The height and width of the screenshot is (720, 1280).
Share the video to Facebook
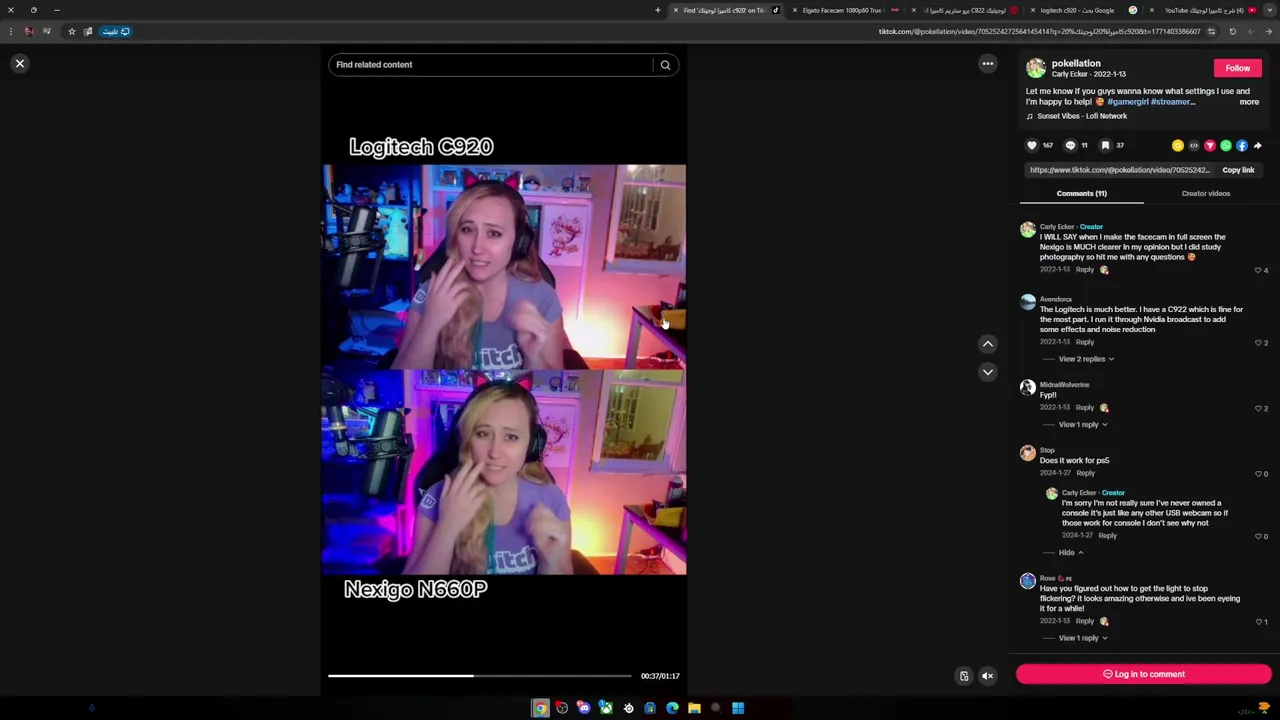point(1242,146)
